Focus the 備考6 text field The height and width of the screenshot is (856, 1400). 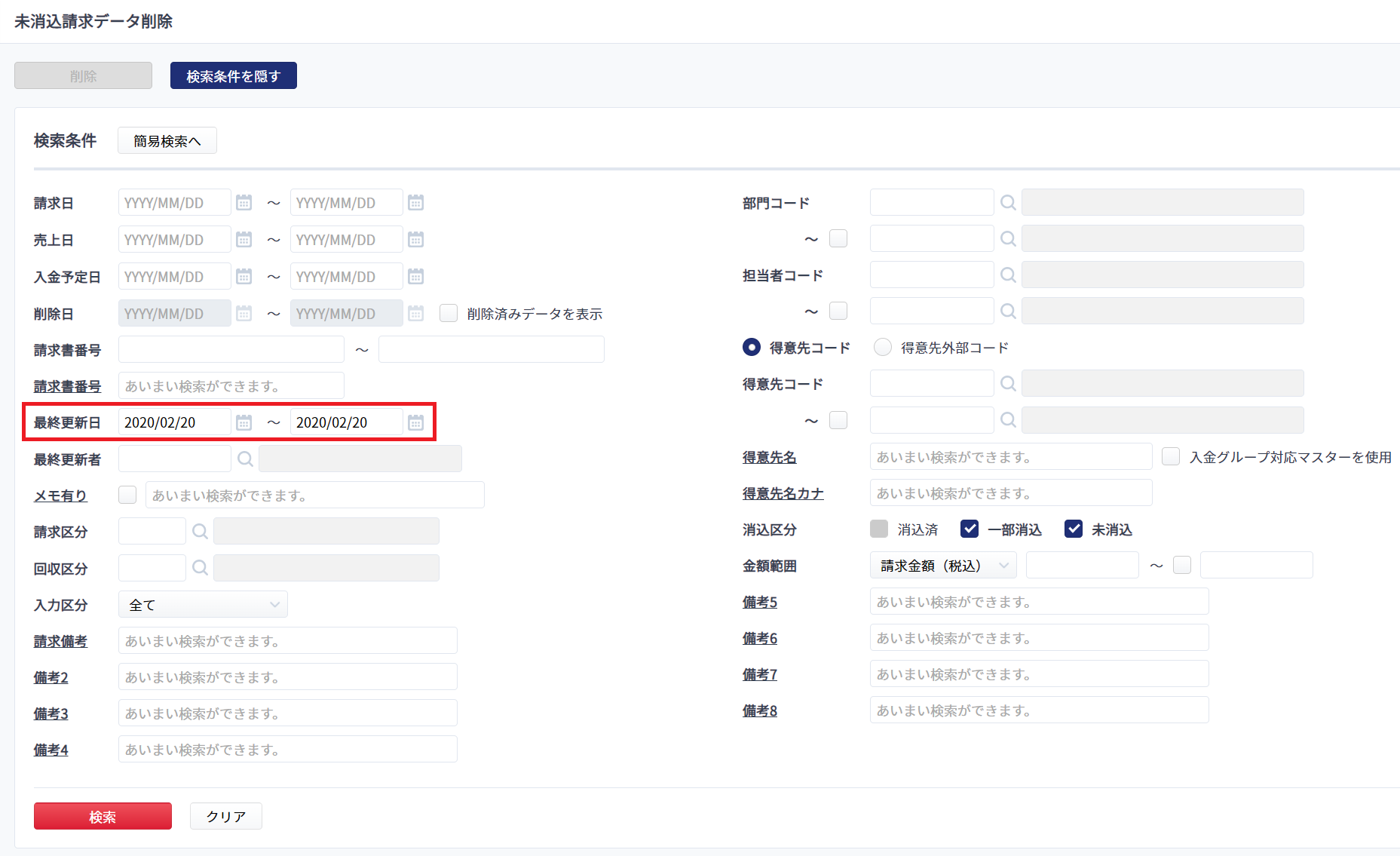1040,637
